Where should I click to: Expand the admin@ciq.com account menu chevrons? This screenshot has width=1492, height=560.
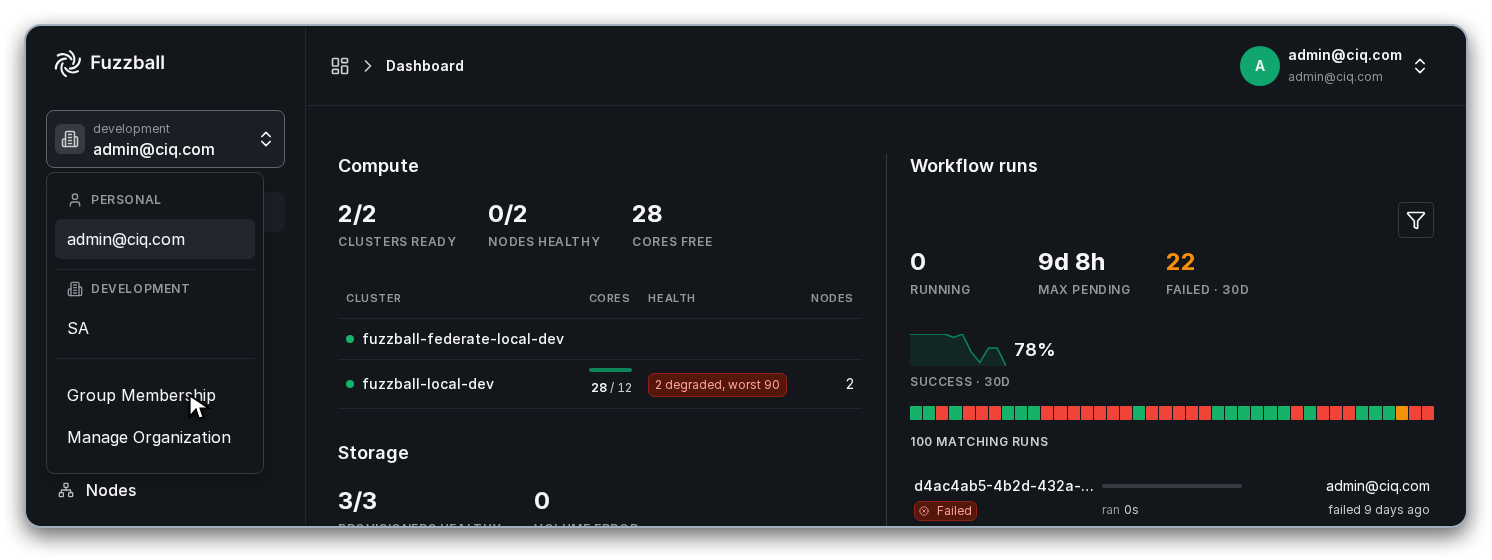(1420, 66)
